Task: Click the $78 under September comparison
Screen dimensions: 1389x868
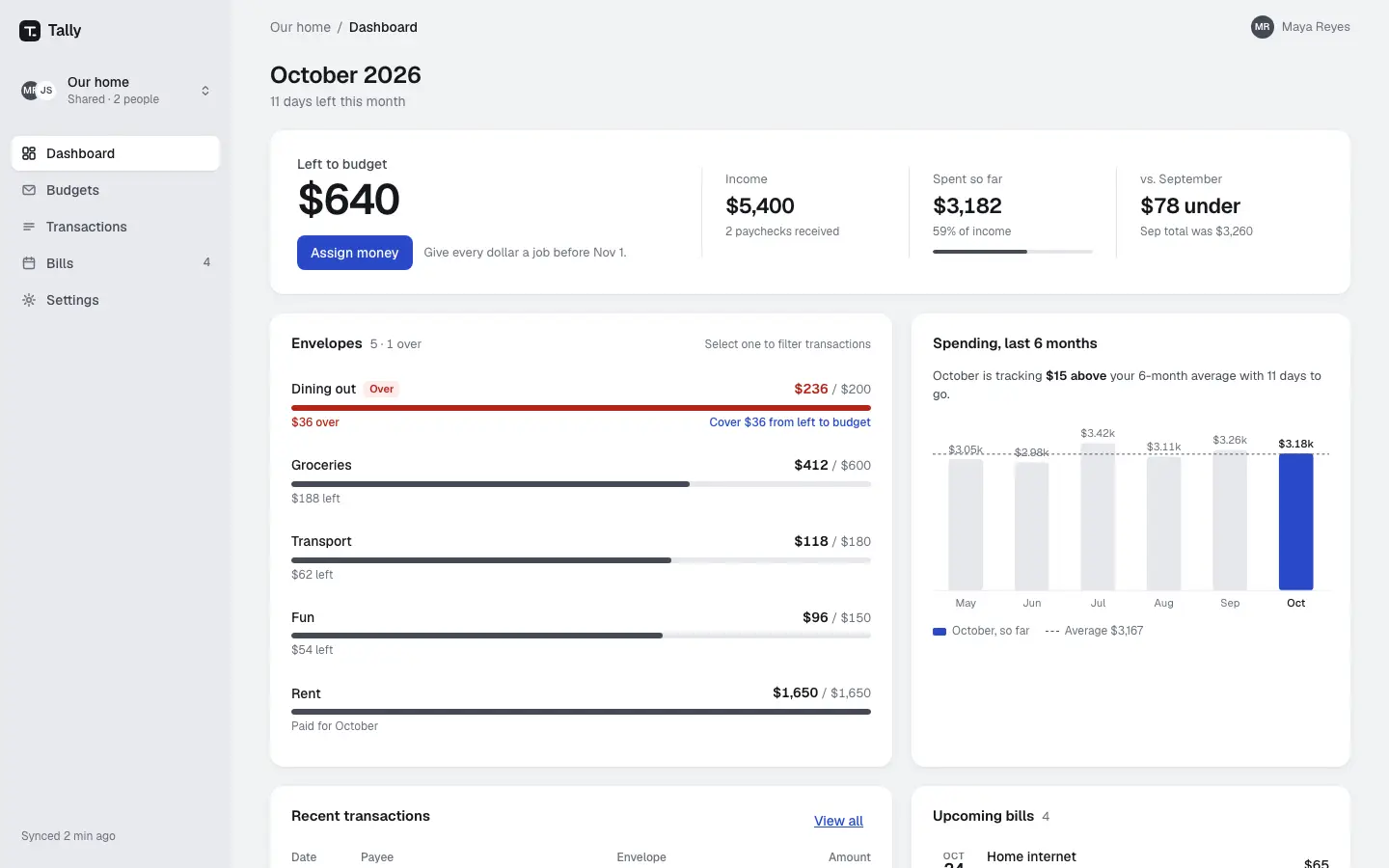Action: pyautogui.click(x=1190, y=205)
